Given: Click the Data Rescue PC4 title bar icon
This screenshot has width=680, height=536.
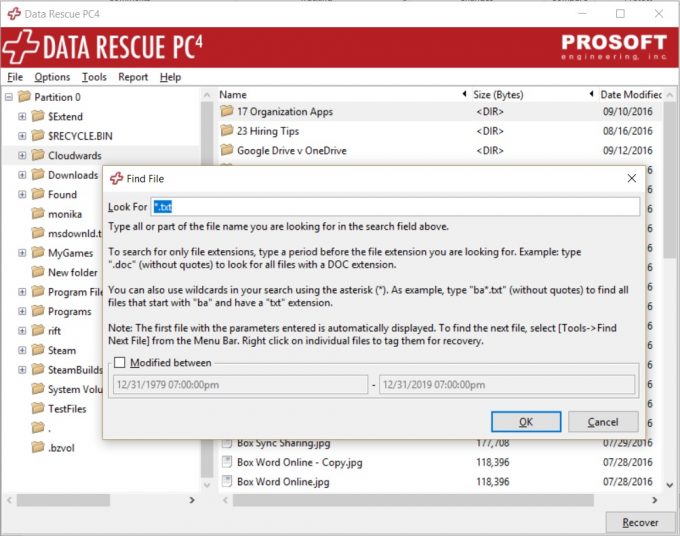Looking at the screenshot, I should pos(14,13).
